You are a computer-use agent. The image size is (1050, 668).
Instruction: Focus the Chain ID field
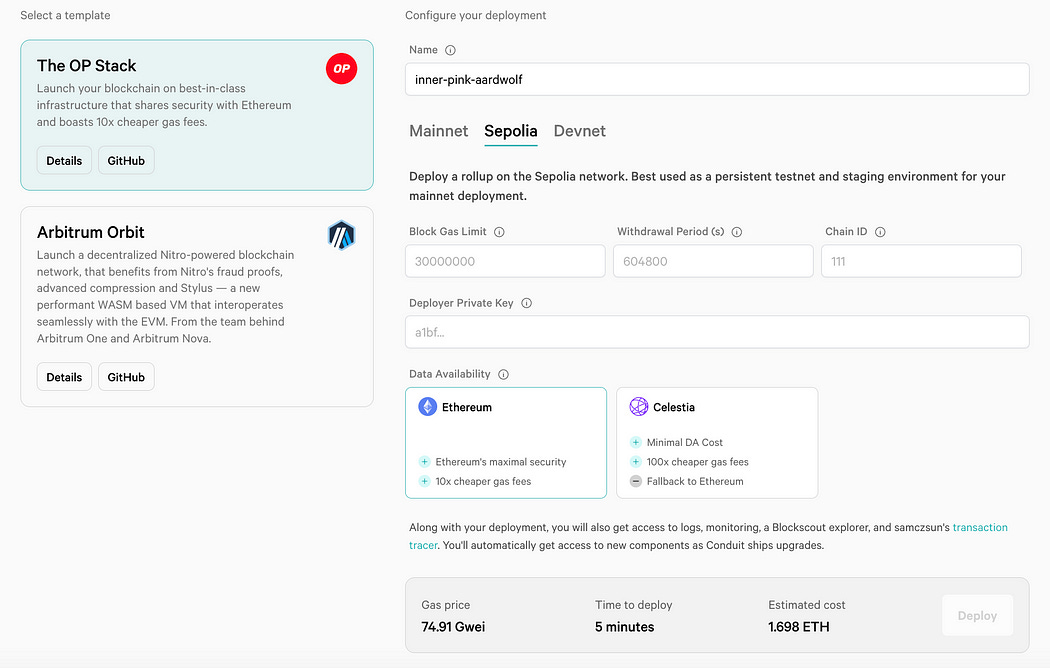[x=921, y=261]
